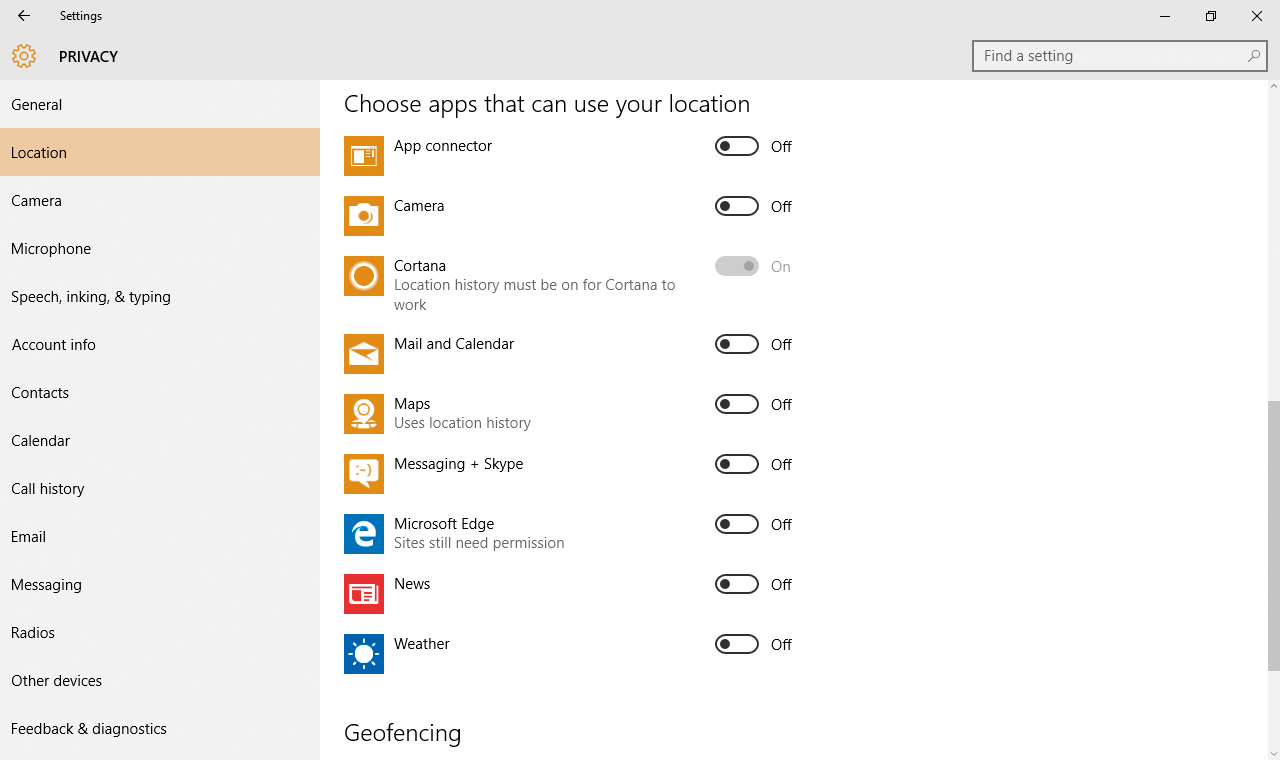1280x760 pixels.
Task: Click the Privacy gear icon
Action: click(24, 56)
